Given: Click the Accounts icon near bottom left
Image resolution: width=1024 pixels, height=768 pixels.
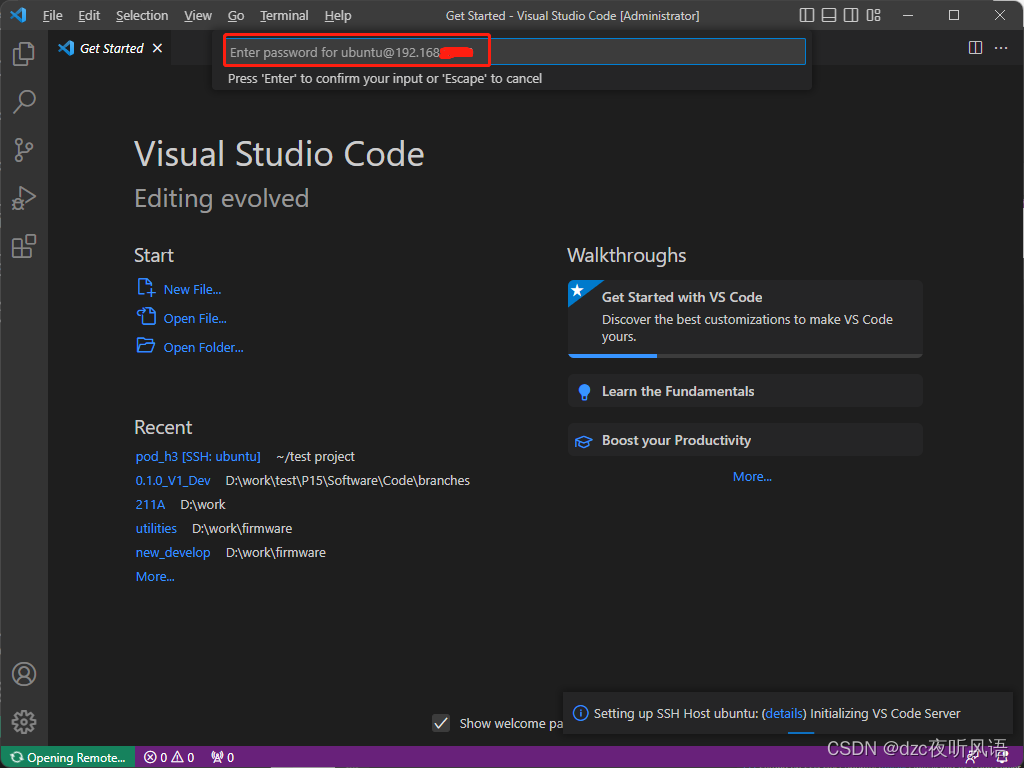Looking at the screenshot, I should (x=24, y=674).
